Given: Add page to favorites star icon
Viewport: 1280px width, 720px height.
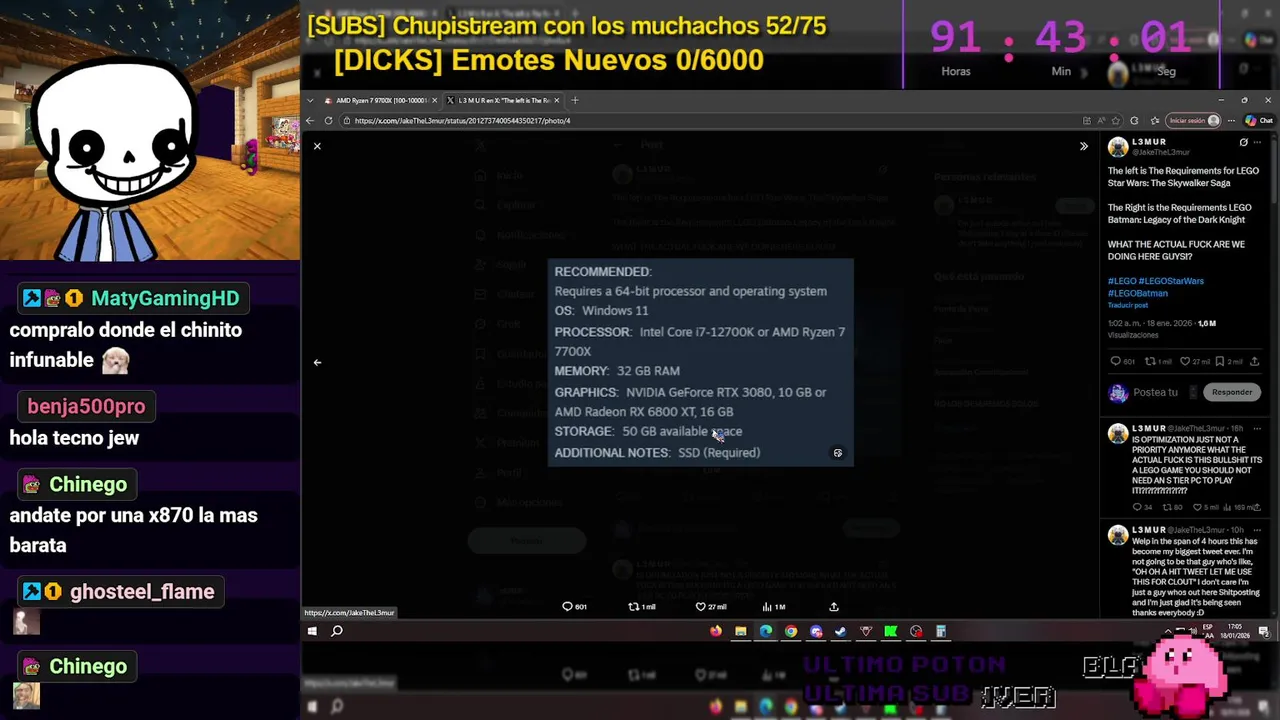Looking at the screenshot, I should coord(1116,121).
